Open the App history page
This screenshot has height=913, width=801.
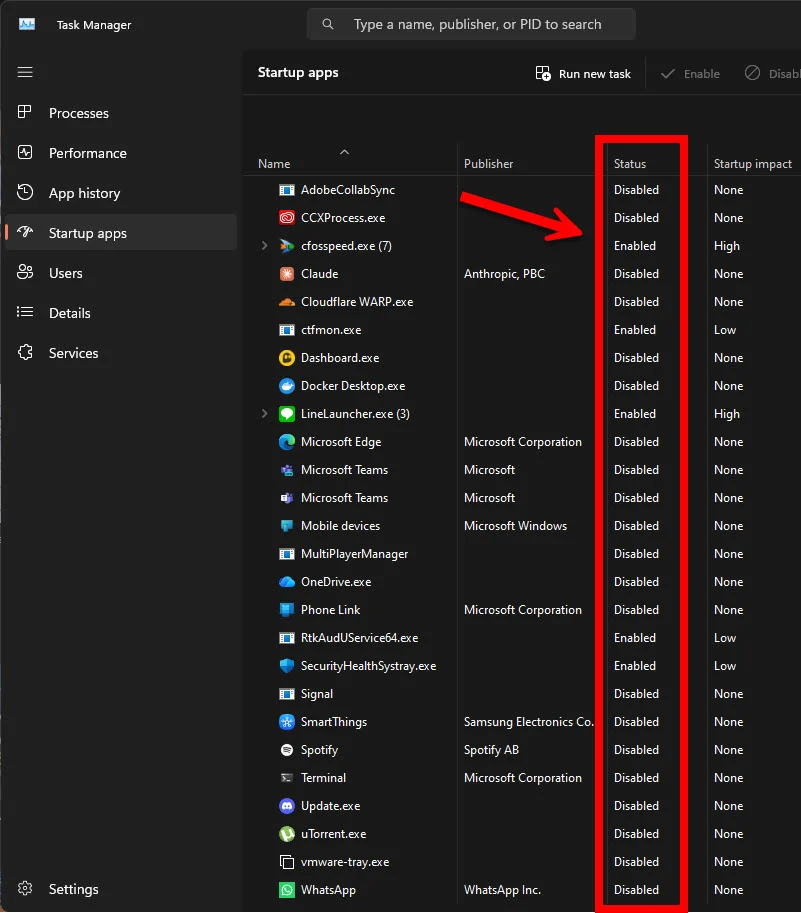point(121,193)
